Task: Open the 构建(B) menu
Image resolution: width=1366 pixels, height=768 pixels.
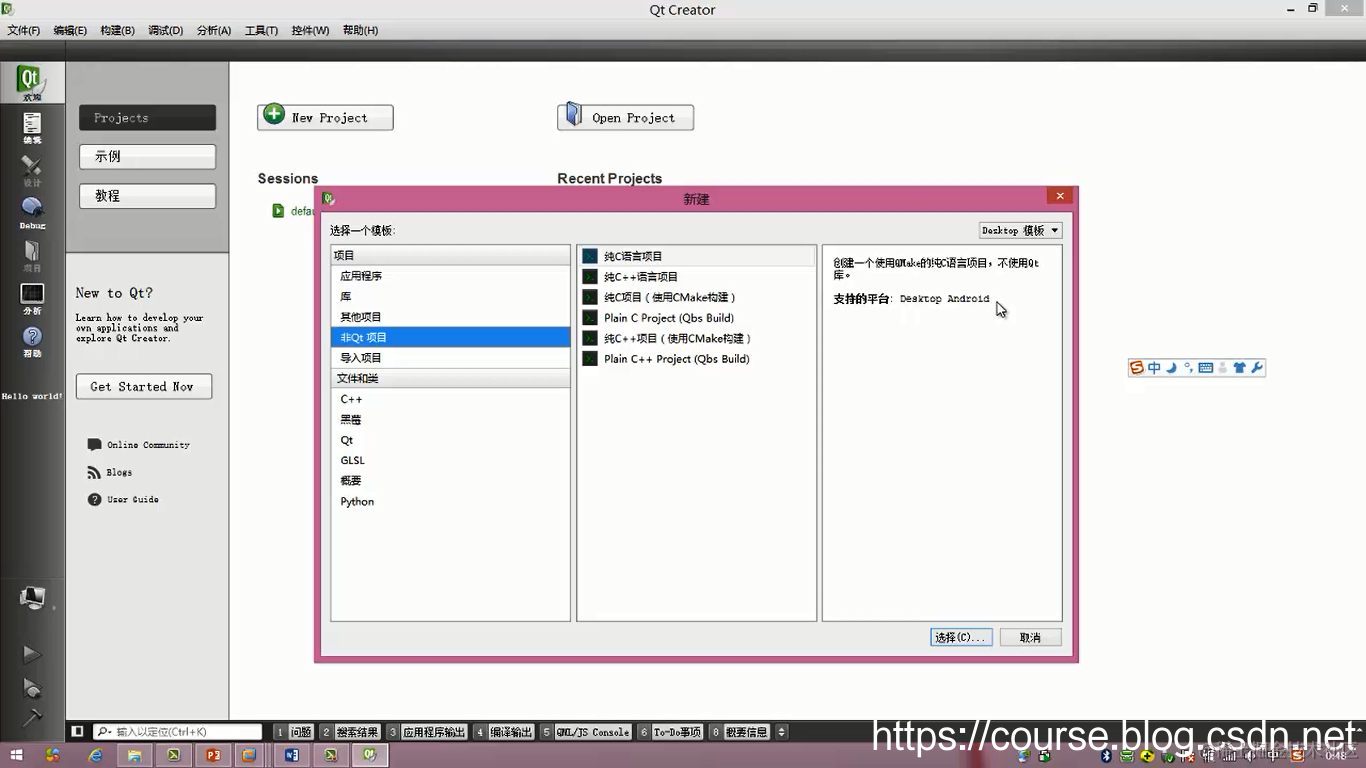Action: (x=117, y=30)
